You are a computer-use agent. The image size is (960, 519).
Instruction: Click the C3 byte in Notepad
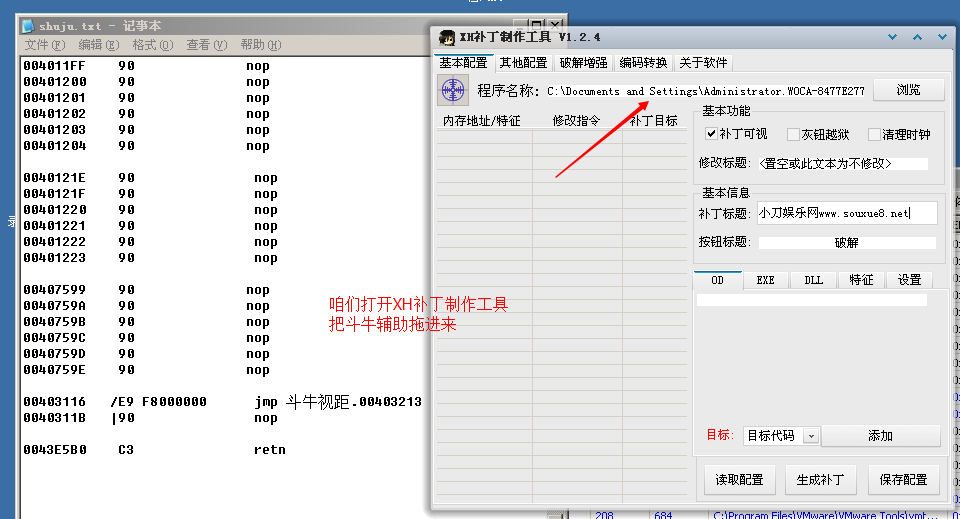[x=126, y=450]
